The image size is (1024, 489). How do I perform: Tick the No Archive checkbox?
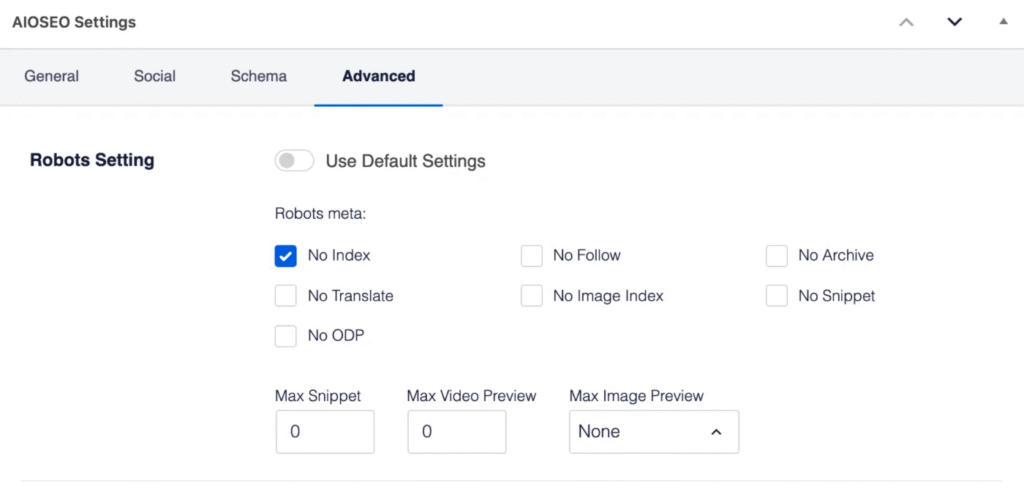[777, 256]
